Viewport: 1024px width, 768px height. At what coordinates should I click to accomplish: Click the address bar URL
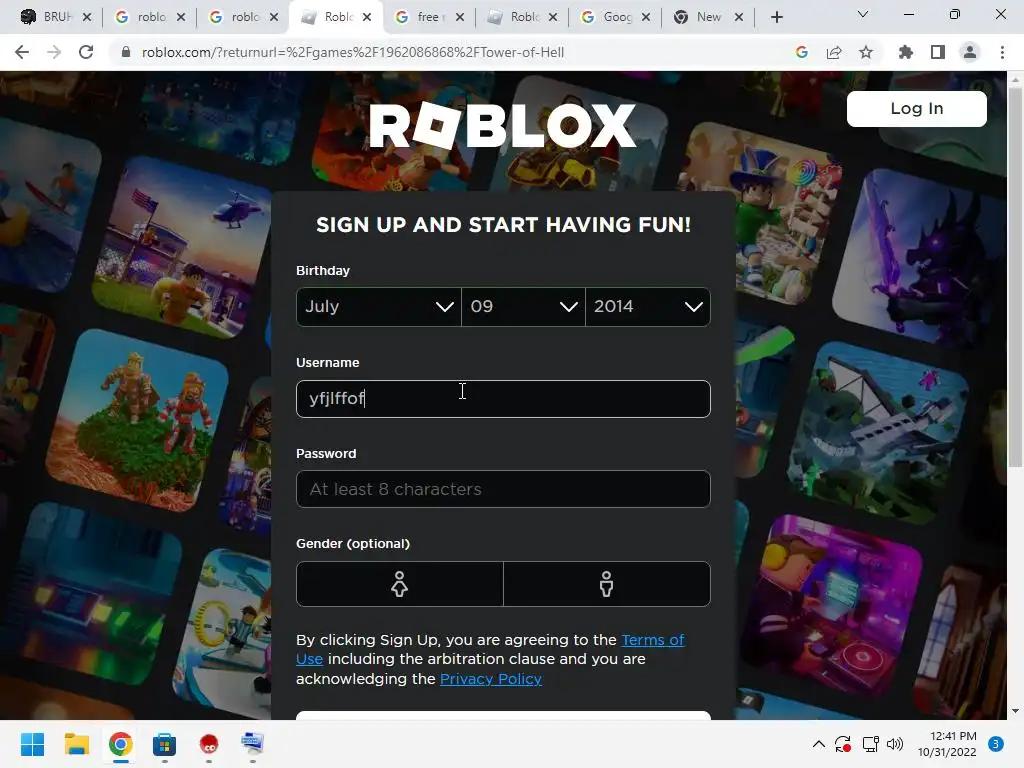click(x=353, y=52)
